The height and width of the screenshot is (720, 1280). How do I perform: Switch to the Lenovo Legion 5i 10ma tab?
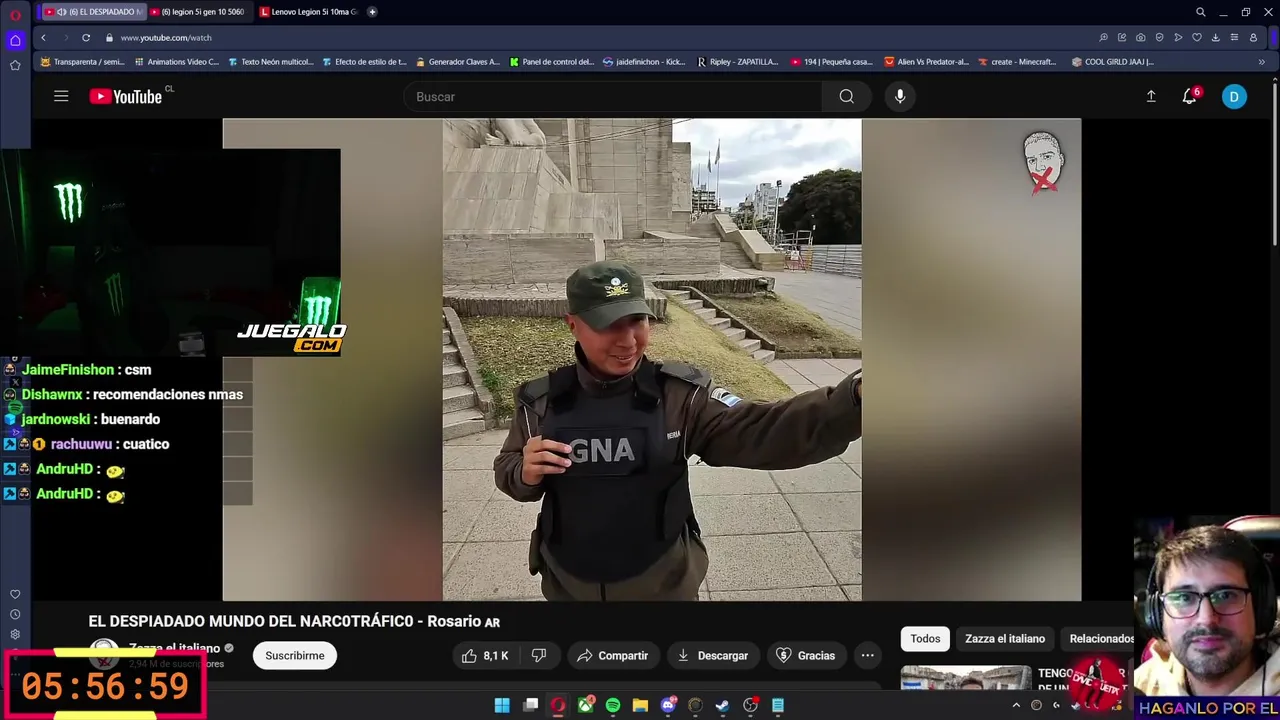coord(308,12)
